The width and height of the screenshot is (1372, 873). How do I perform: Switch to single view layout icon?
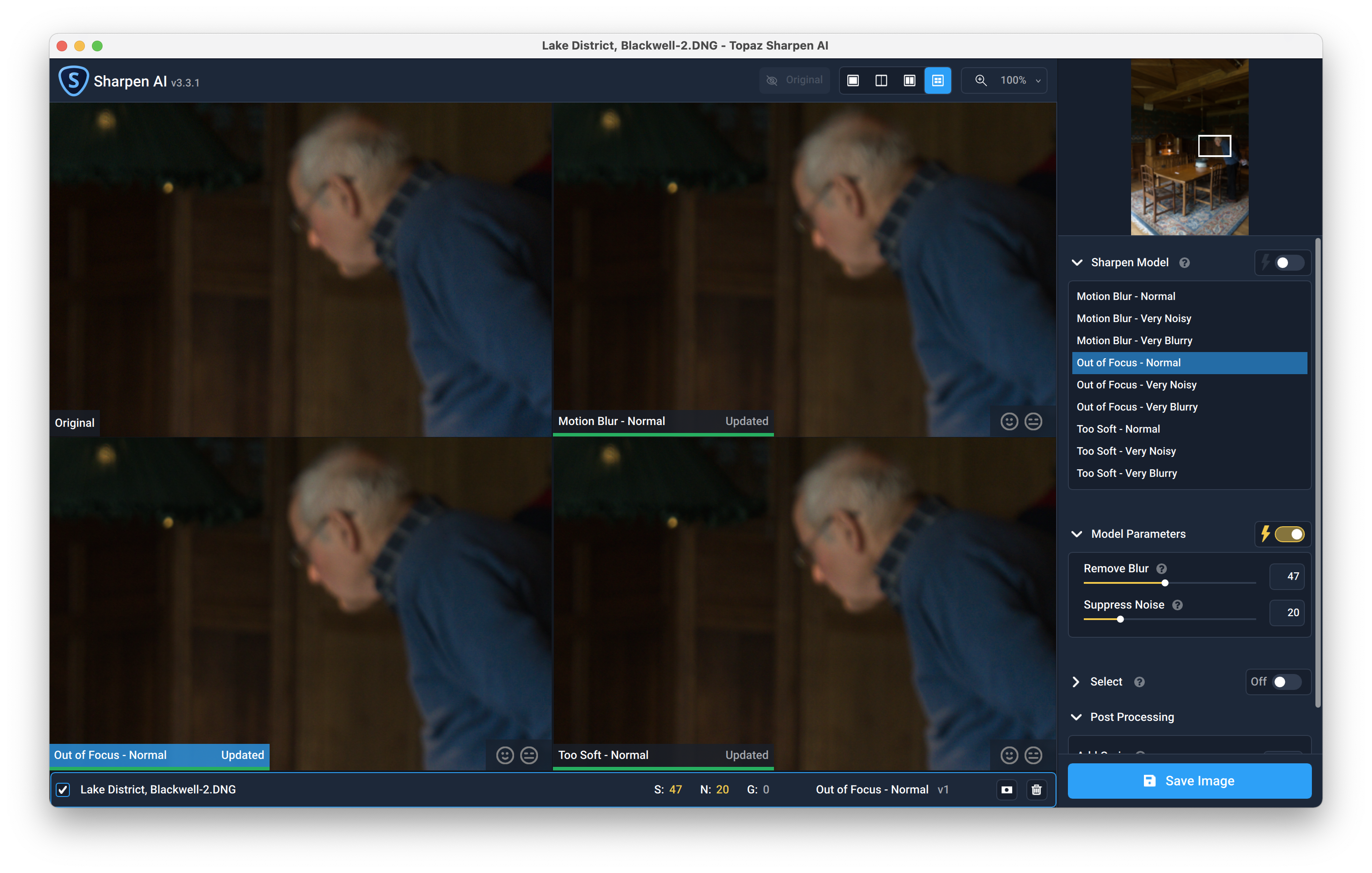852,80
